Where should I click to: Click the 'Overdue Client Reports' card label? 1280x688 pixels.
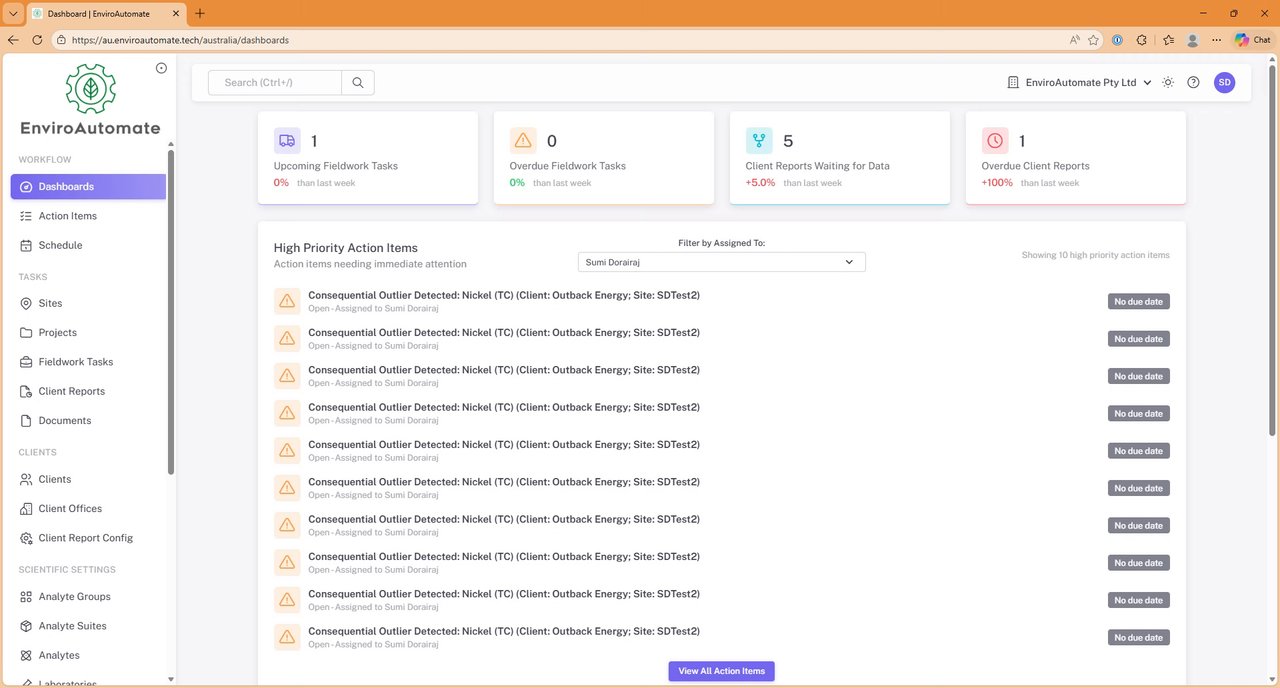[1036, 166]
